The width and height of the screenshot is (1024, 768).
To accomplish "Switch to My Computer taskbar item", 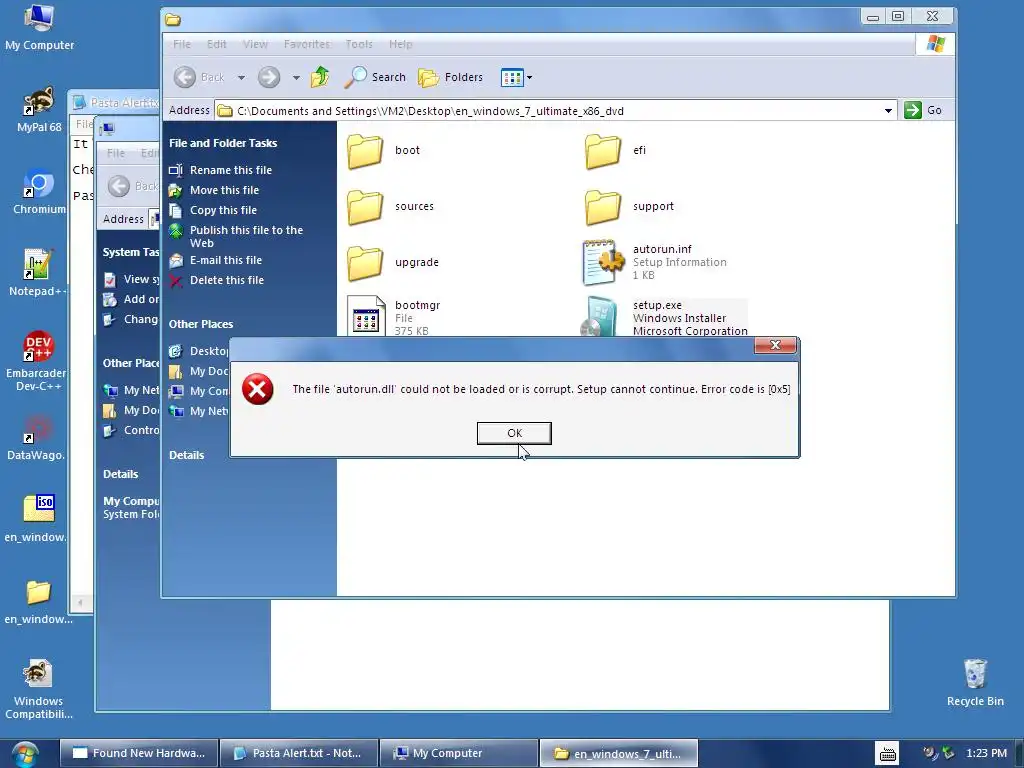I will [458, 753].
